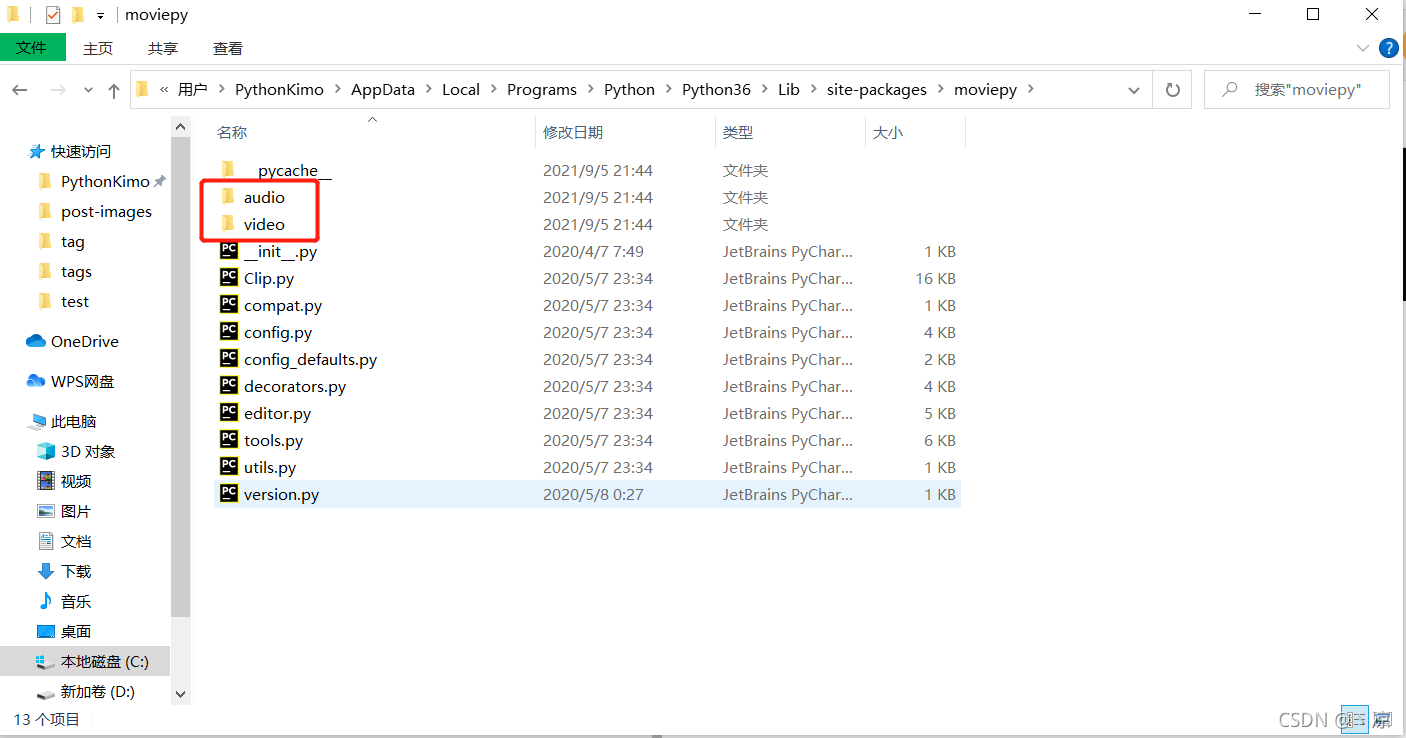
Task: Click PythonKimo breadcrumb in address bar
Action: tap(279, 89)
